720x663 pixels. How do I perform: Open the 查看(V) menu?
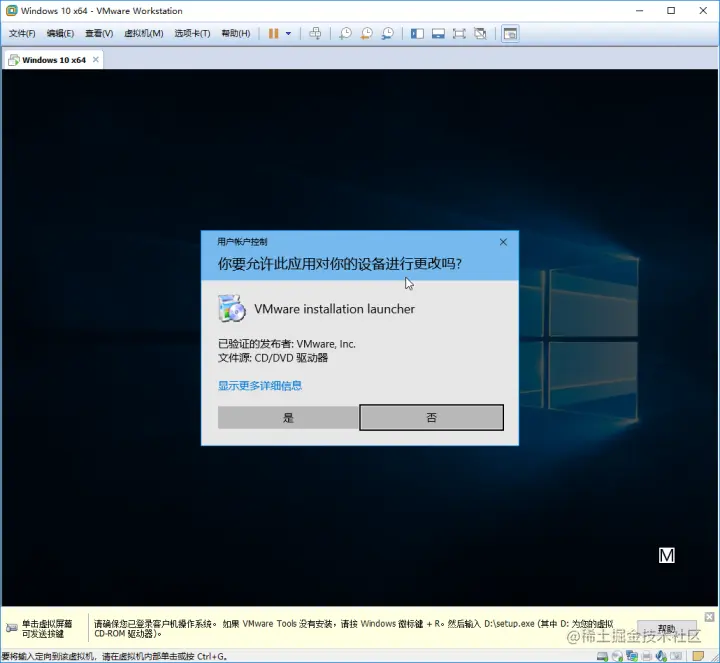pos(99,34)
